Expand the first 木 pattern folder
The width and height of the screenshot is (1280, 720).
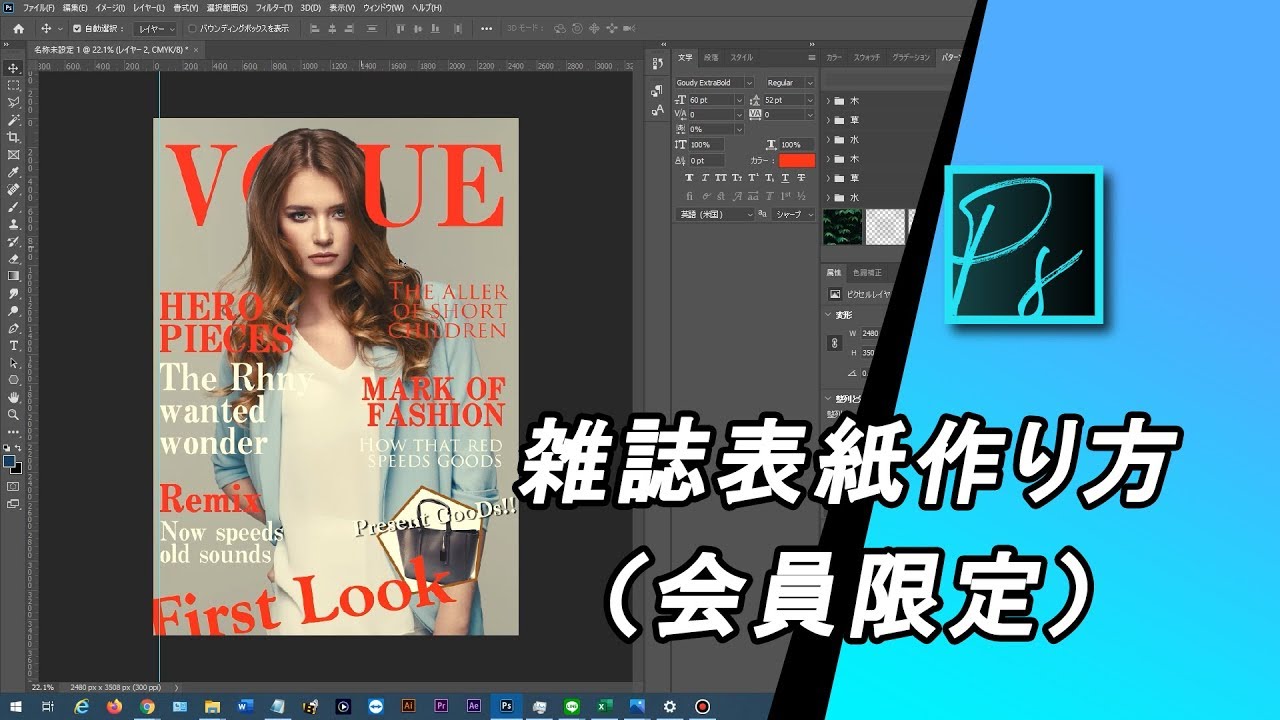click(829, 101)
